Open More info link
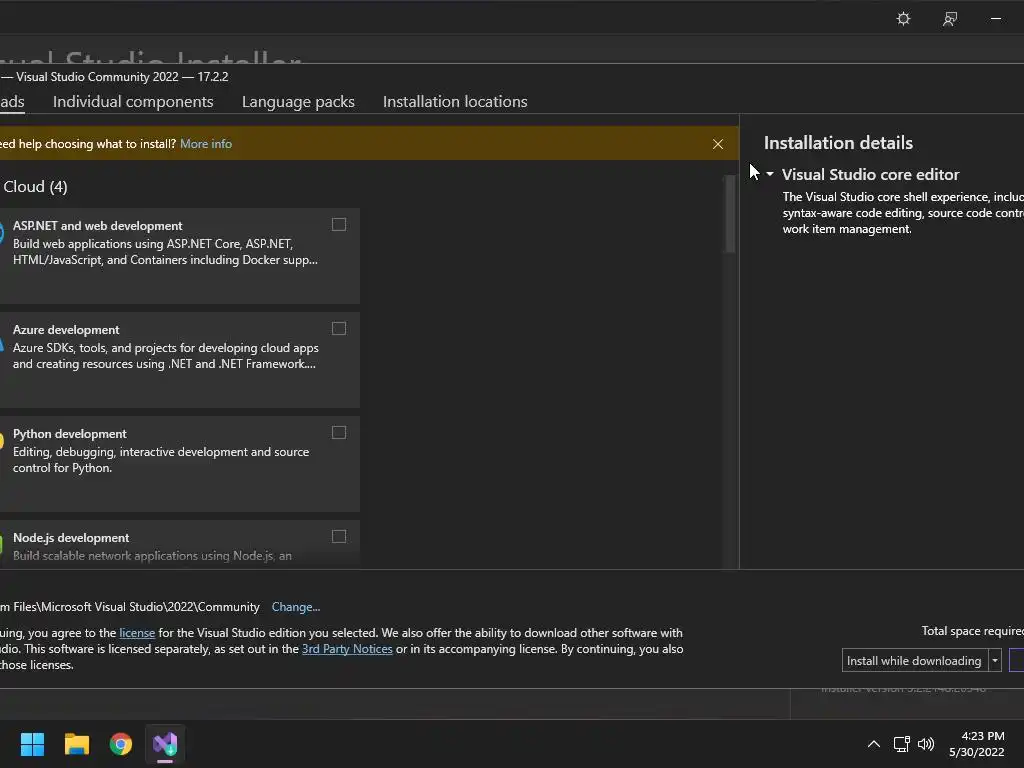 click(x=206, y=144)
